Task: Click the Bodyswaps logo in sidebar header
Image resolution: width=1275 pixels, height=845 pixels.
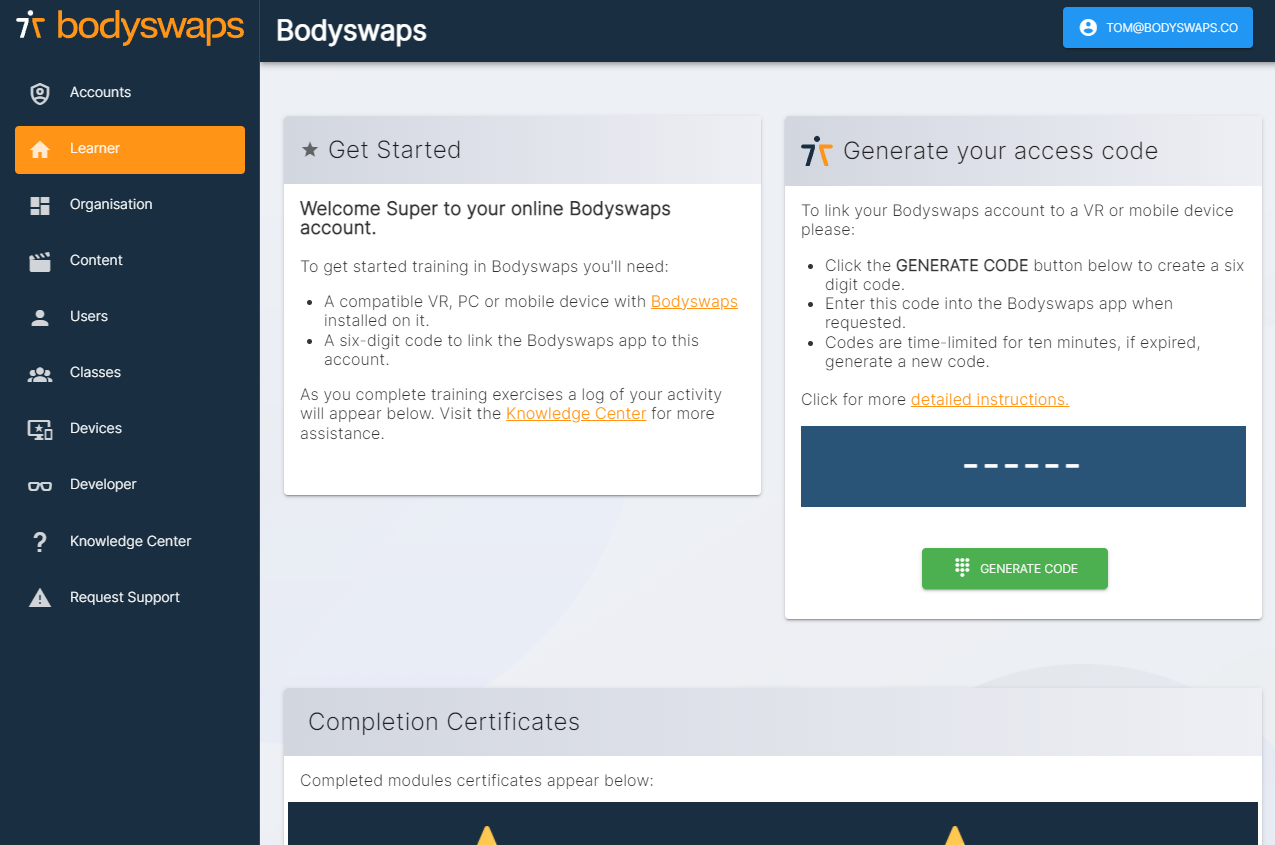Action: coord(130,26)
